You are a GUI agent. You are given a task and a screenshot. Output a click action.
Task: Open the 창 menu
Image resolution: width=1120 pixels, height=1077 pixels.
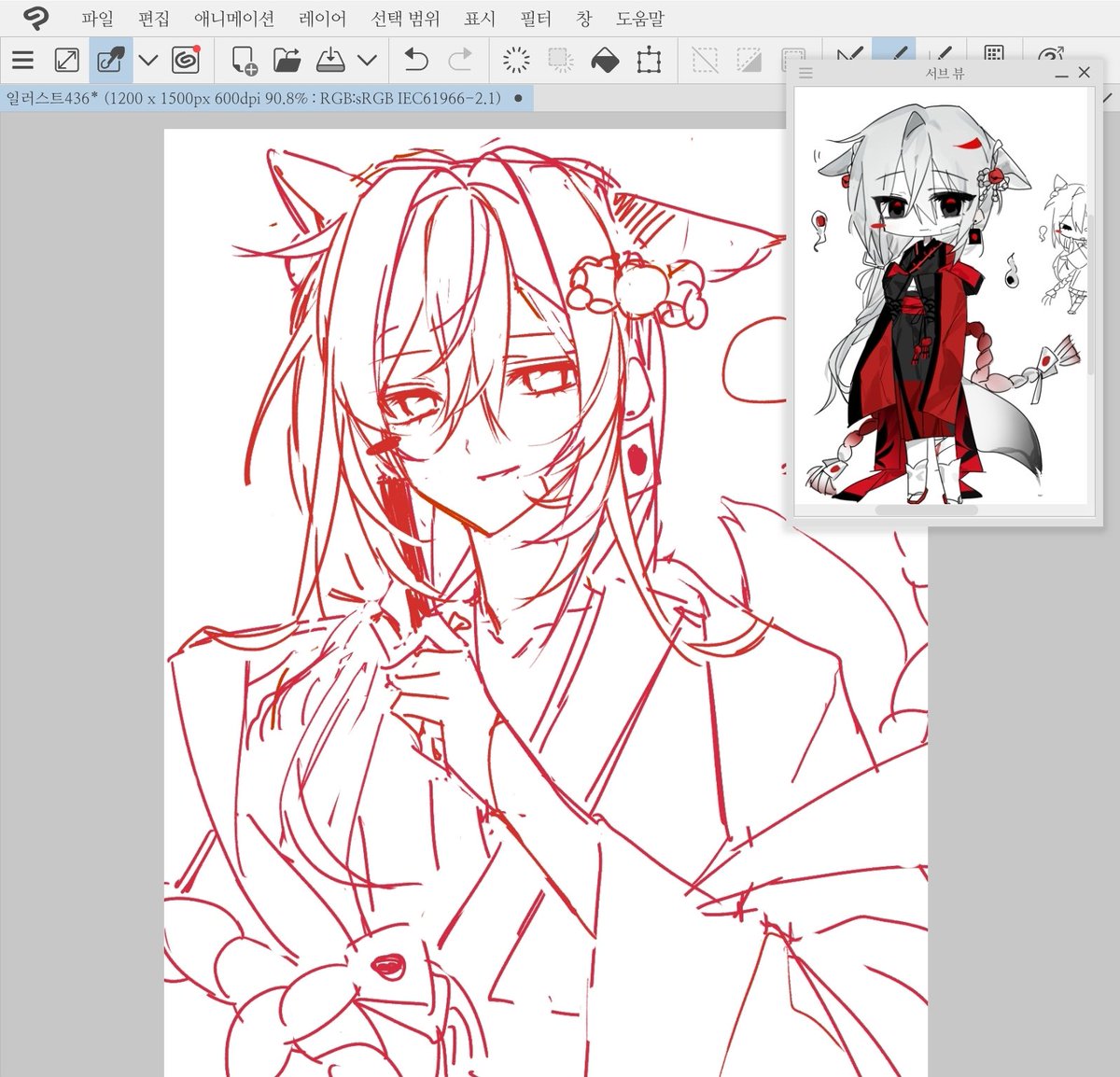tap(585, 19)
